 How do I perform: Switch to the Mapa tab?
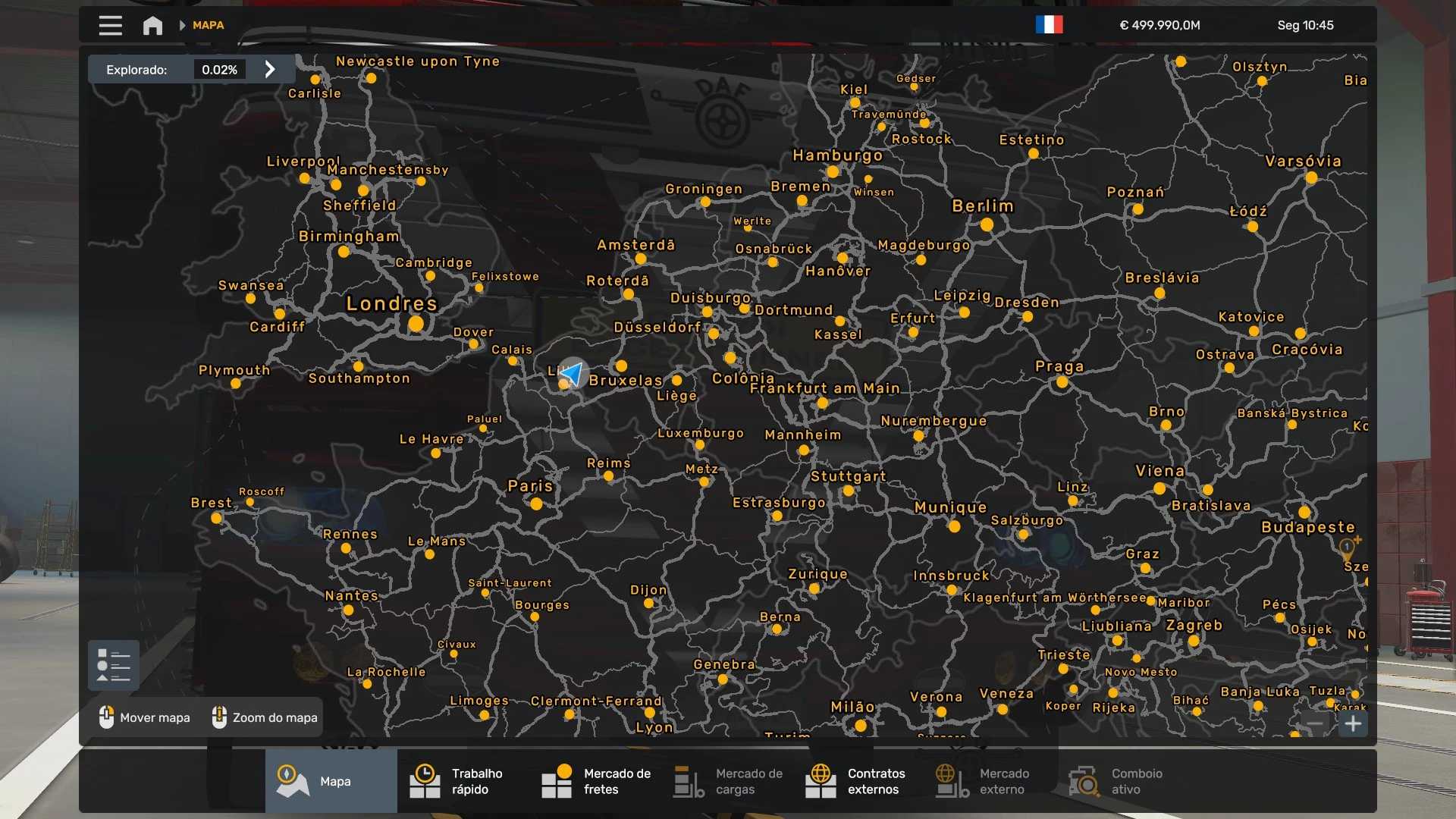(x=331, y=781)
